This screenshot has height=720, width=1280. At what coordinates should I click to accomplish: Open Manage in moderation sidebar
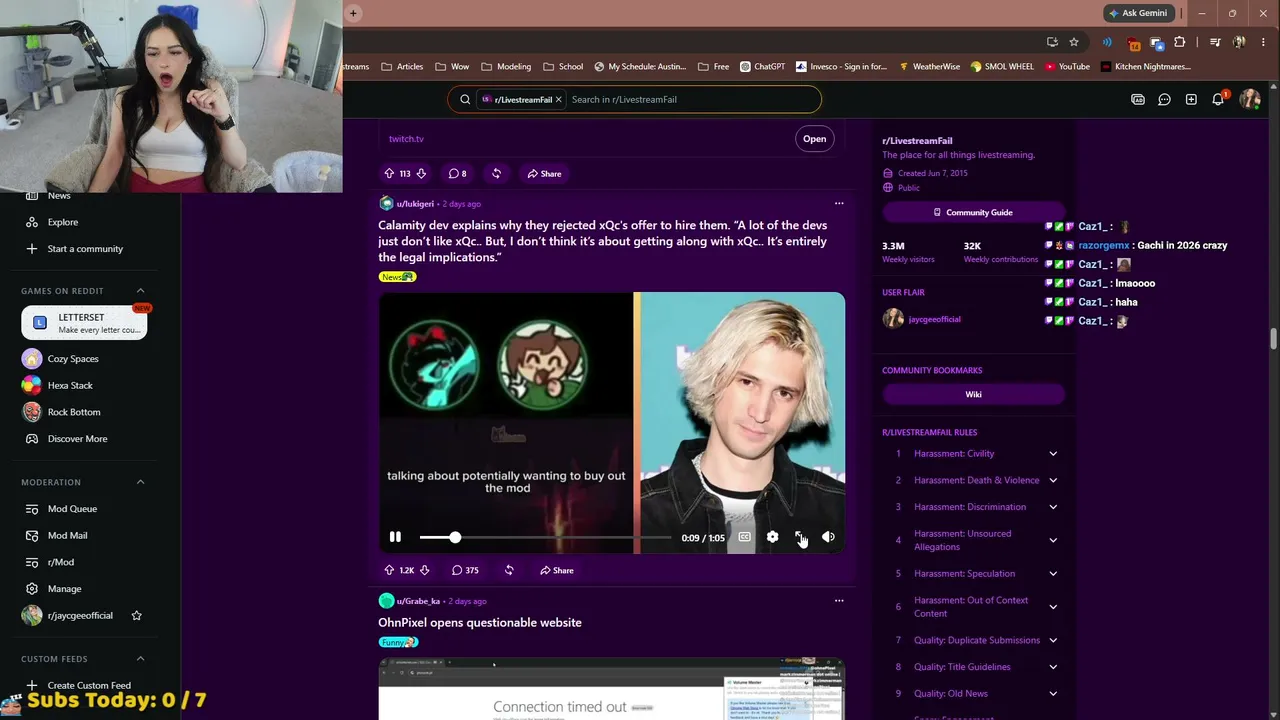(x=64, y=589)
